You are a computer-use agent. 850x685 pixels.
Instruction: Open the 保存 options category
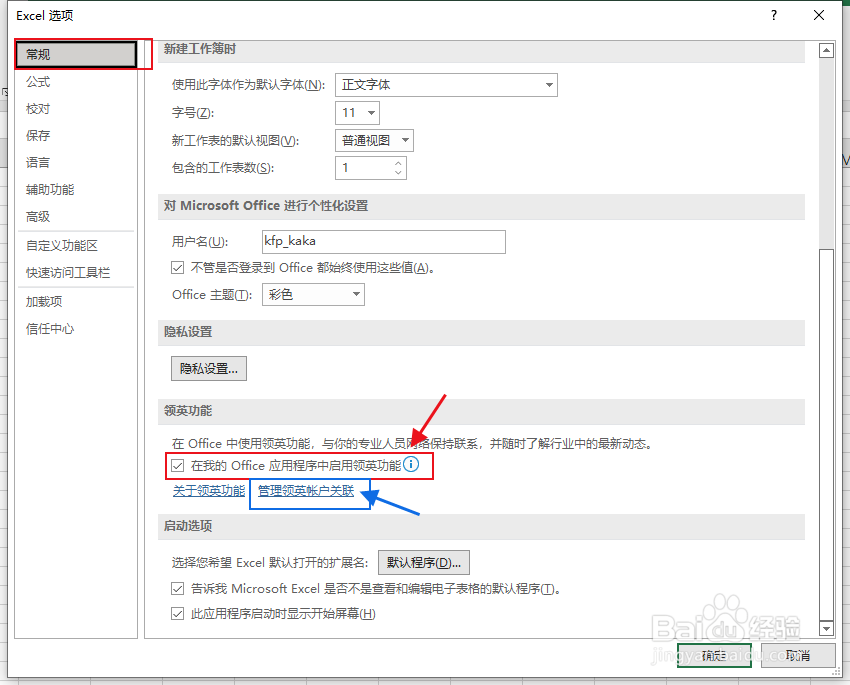coord(38,135)
